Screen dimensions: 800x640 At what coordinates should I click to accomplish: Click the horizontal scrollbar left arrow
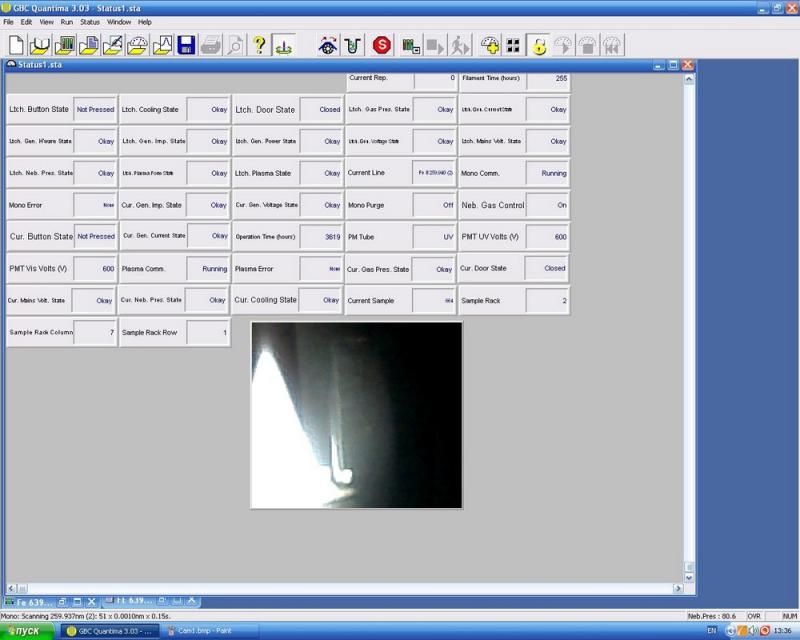point(11,588)
